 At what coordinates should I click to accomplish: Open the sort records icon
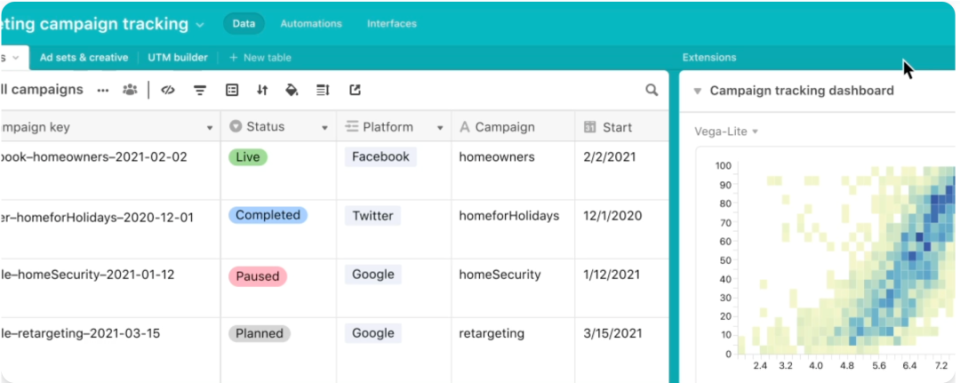[262, 90]
